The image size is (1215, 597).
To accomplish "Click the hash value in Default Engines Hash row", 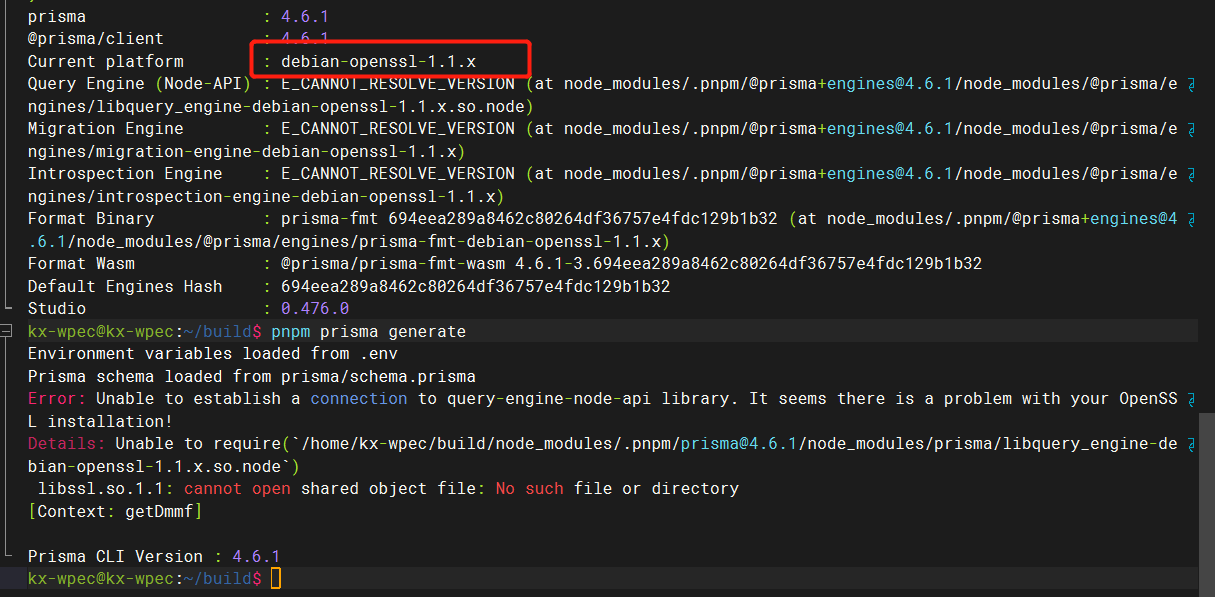I will tap(476, 286).
